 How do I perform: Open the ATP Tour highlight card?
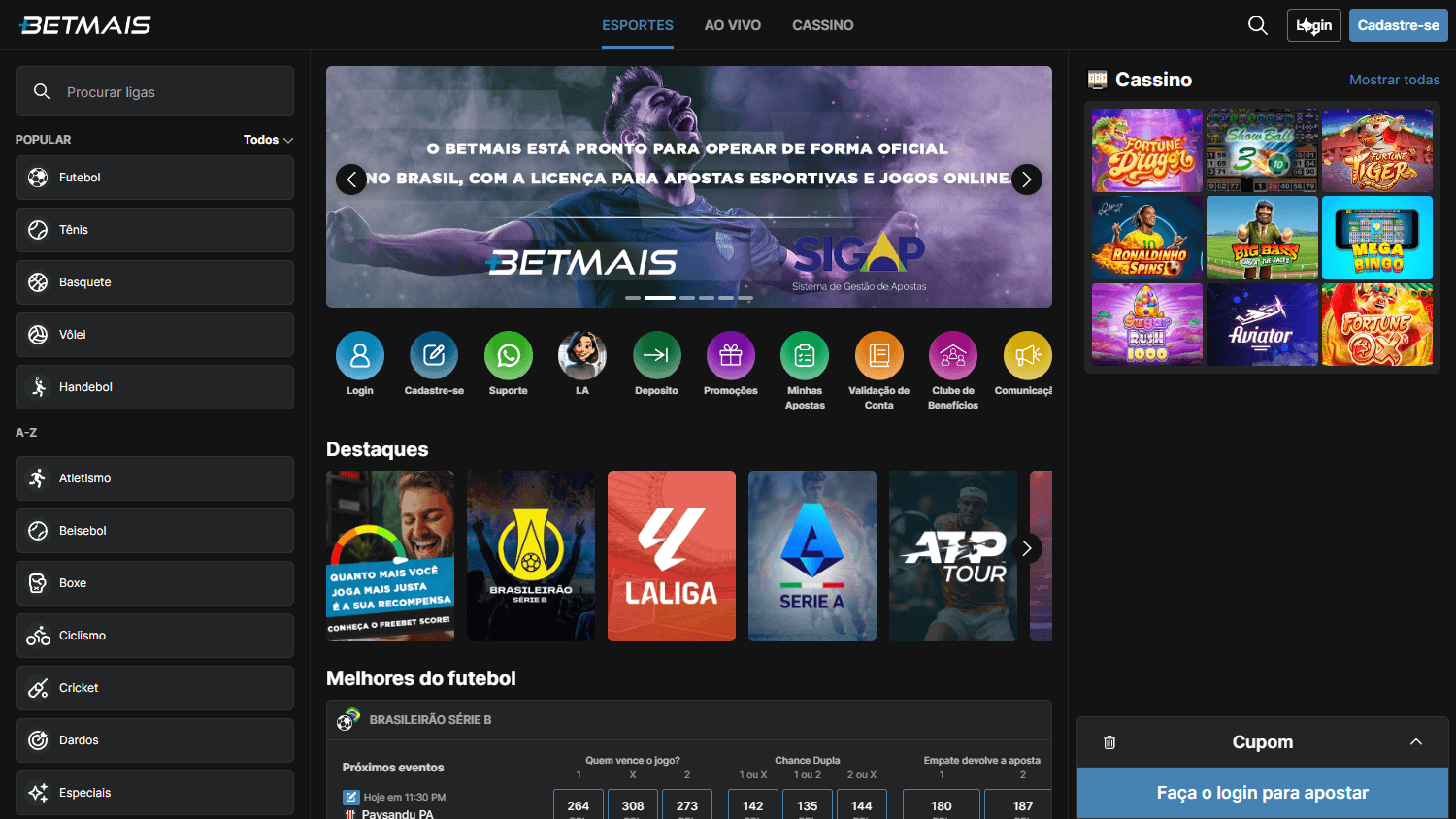(953, 556)
